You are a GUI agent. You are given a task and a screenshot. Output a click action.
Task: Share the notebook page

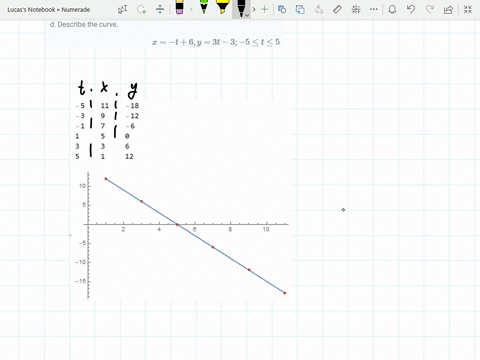[x=448, y=9]
